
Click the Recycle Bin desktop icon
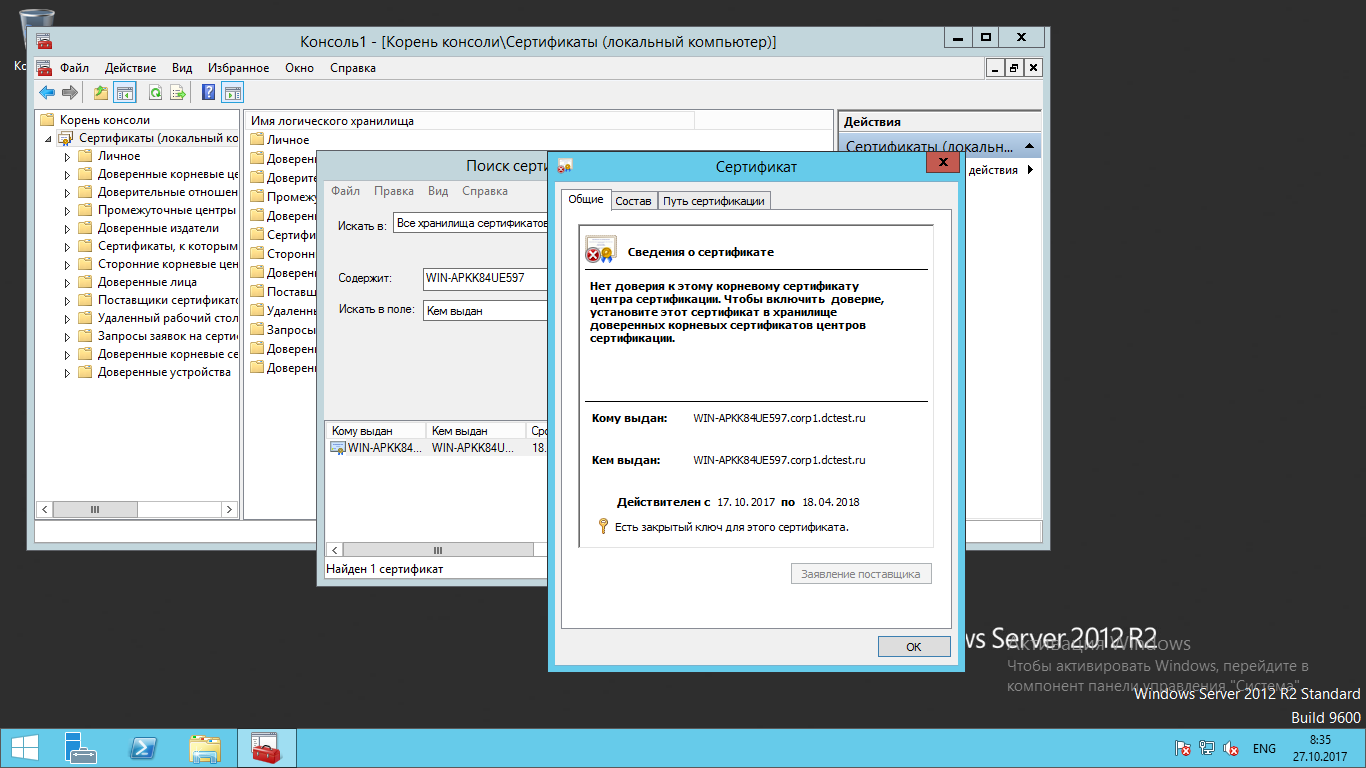tap(36, 30)
